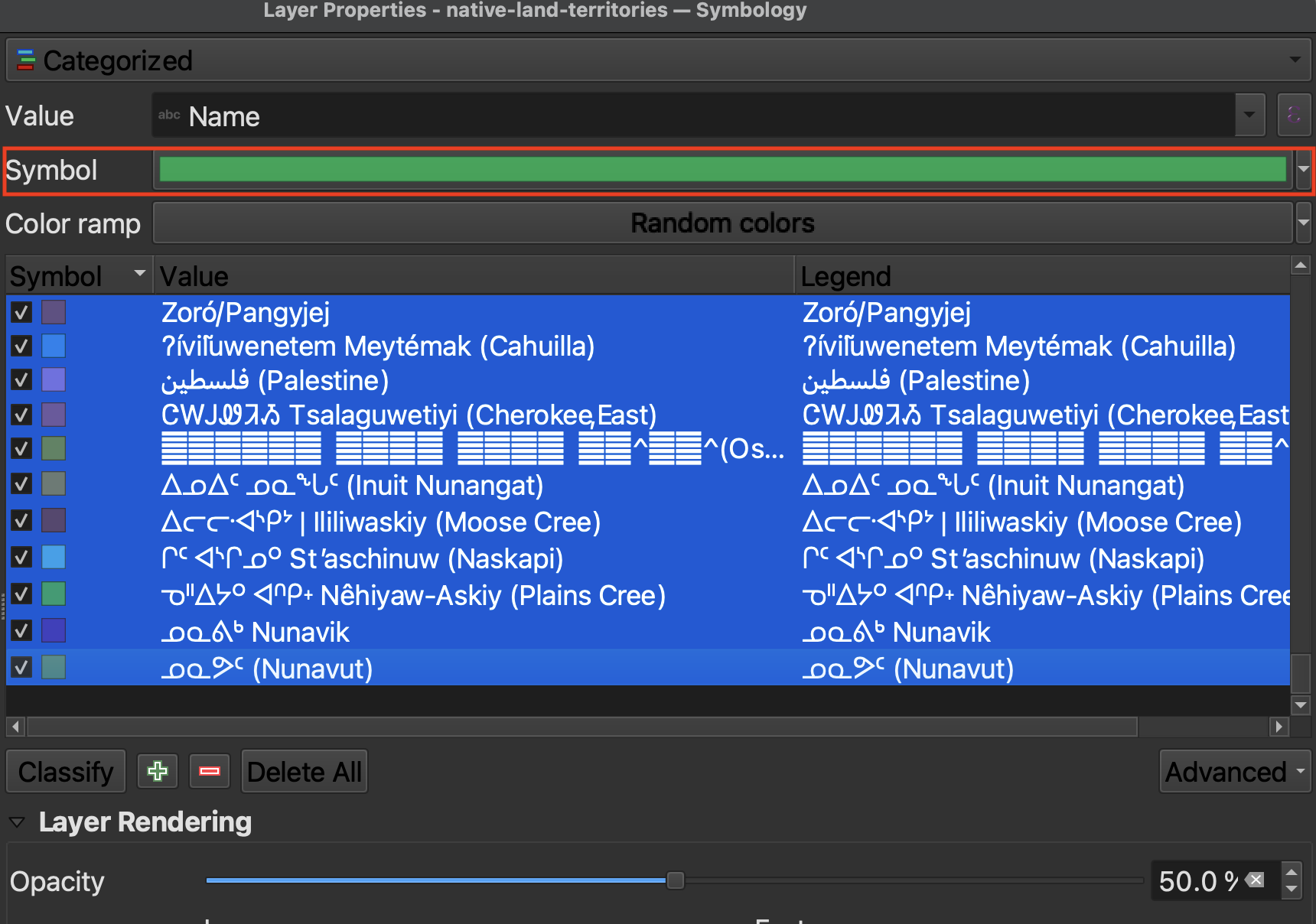Image resolution: width=1316 pixels, height=924 pixels.
Task: Disable the Nunavik category checkbox
Action: [21, 631]
